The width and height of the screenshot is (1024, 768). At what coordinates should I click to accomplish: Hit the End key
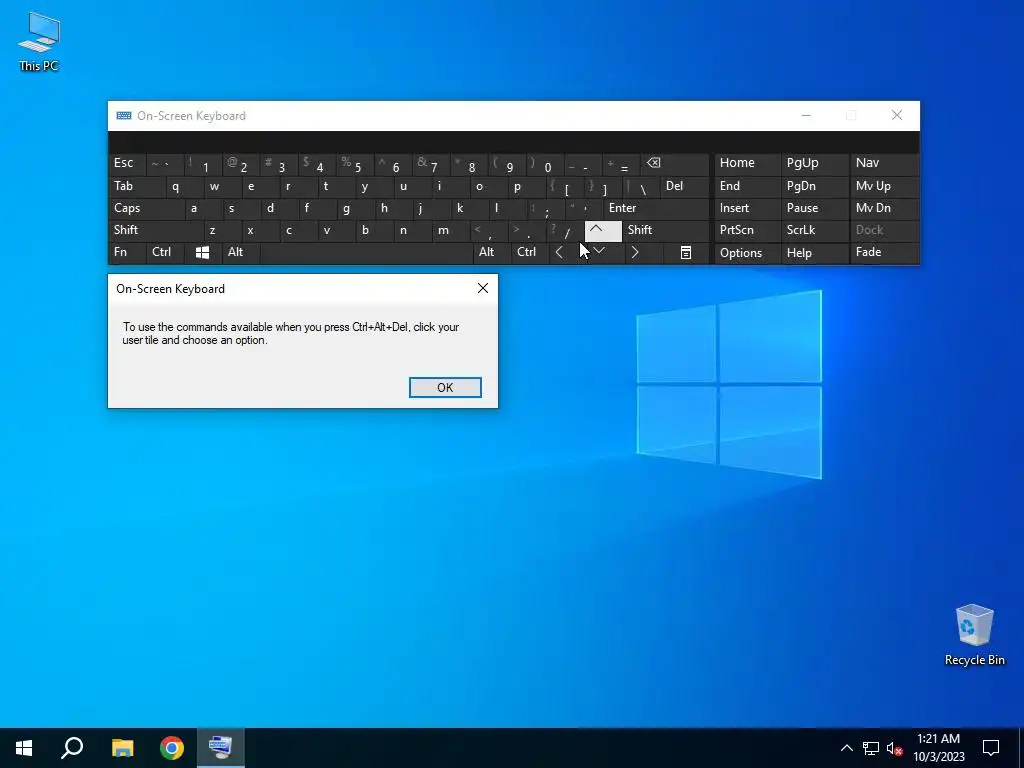(x=748, y=186)
